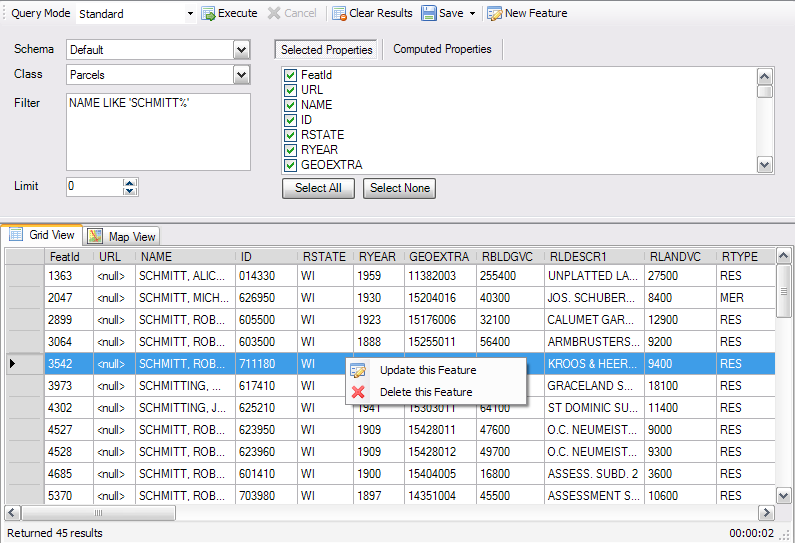Open the Class Parcels dropdown arrow
The height and width of the screenshot is (543, 795).
pos(241,75)
